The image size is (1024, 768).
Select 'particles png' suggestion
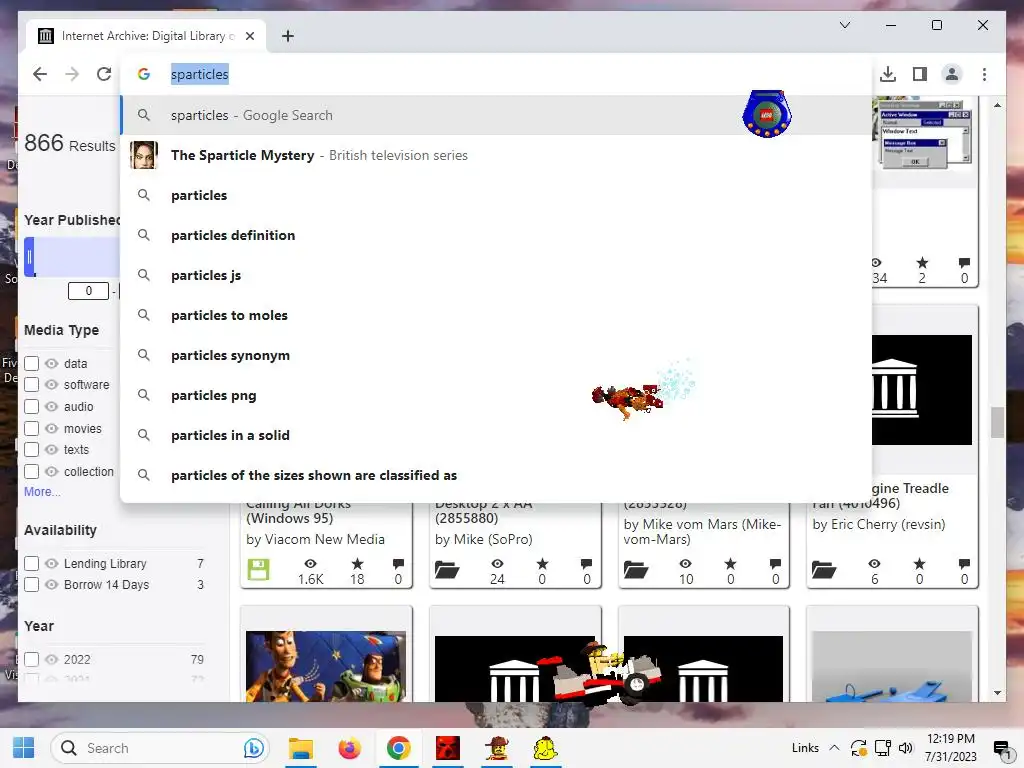click(496, 395)
